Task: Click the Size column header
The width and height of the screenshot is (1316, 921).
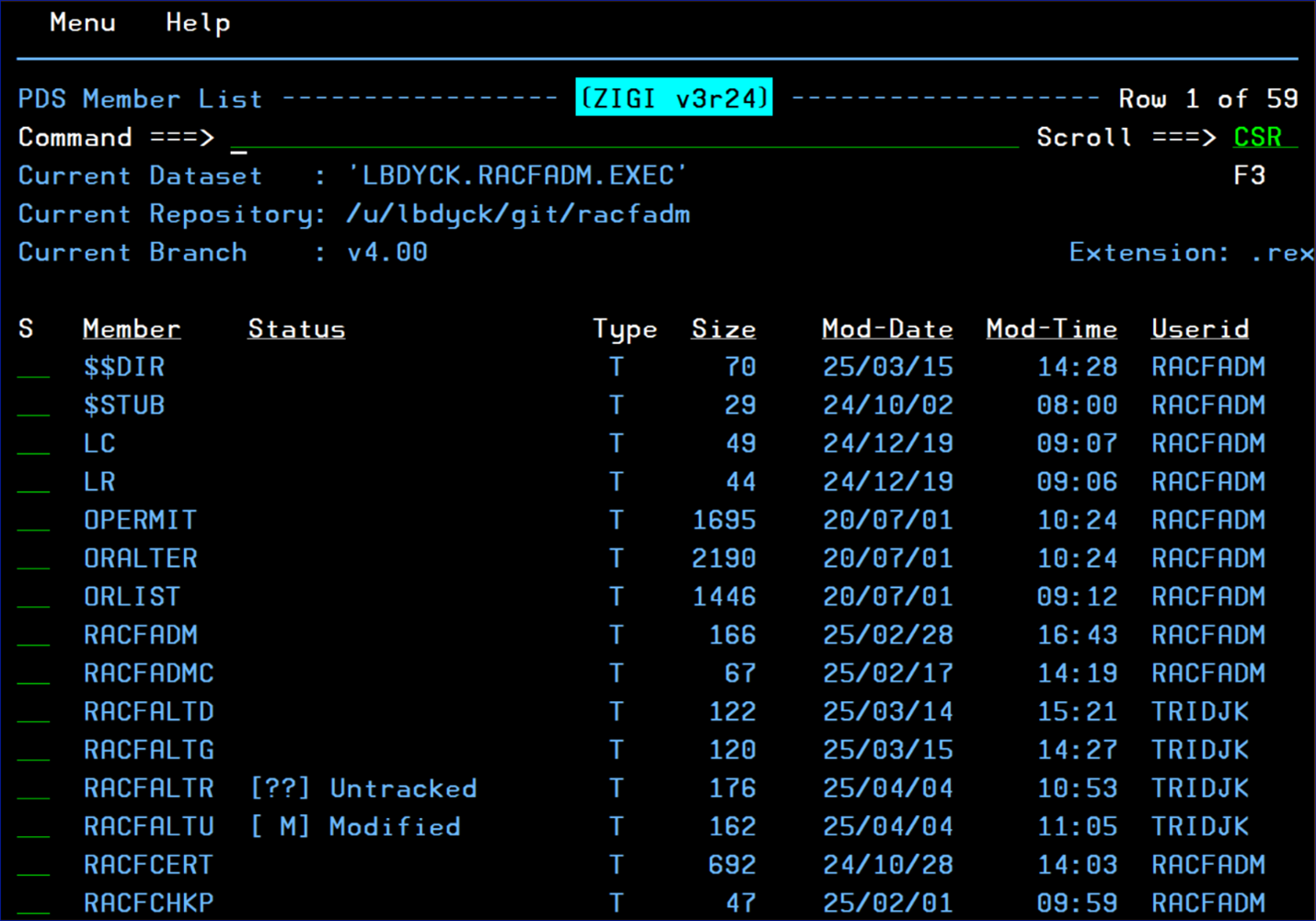Action: pos(723,328)
